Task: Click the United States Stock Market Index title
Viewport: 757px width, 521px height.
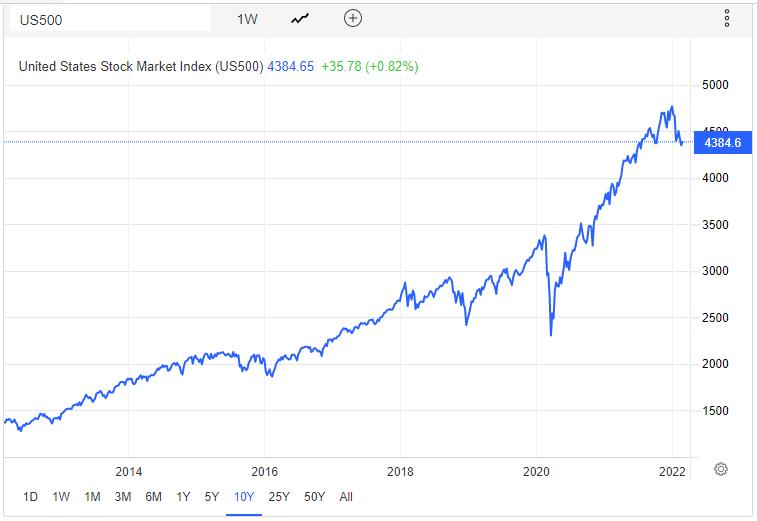Action: (x=140, y=67)
